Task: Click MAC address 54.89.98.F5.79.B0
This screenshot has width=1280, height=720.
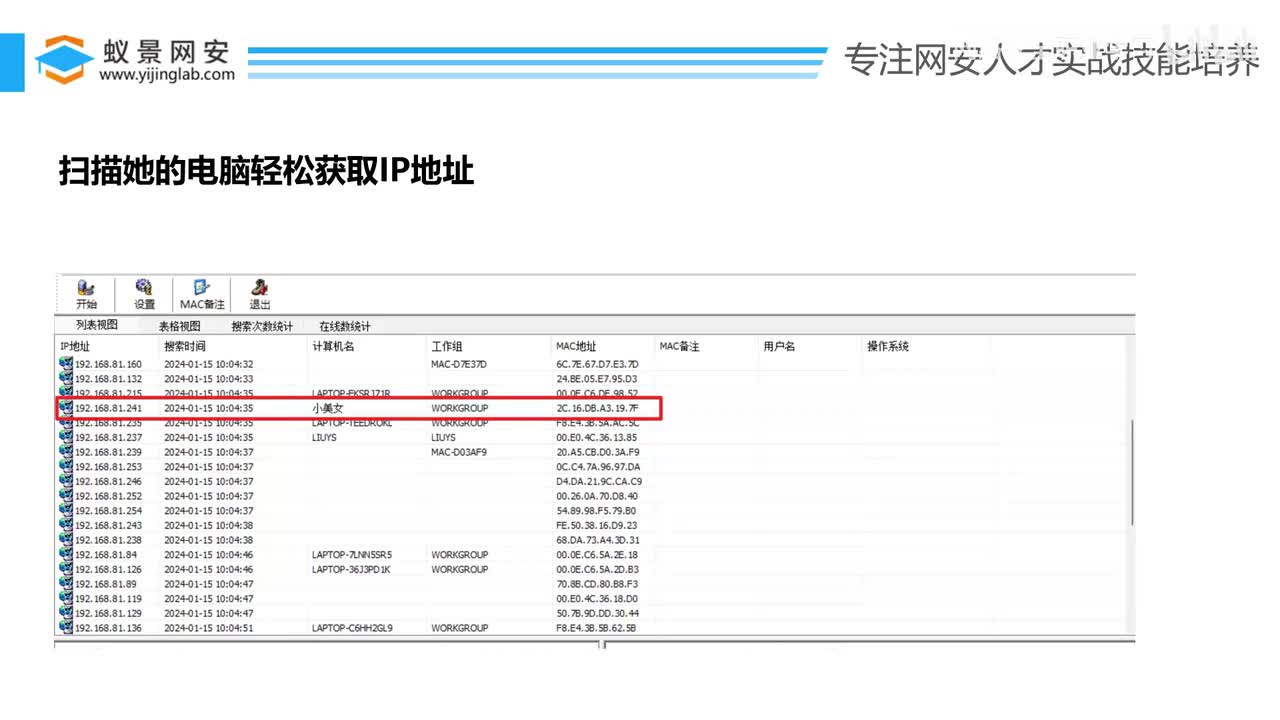Action: coord(596,511)
